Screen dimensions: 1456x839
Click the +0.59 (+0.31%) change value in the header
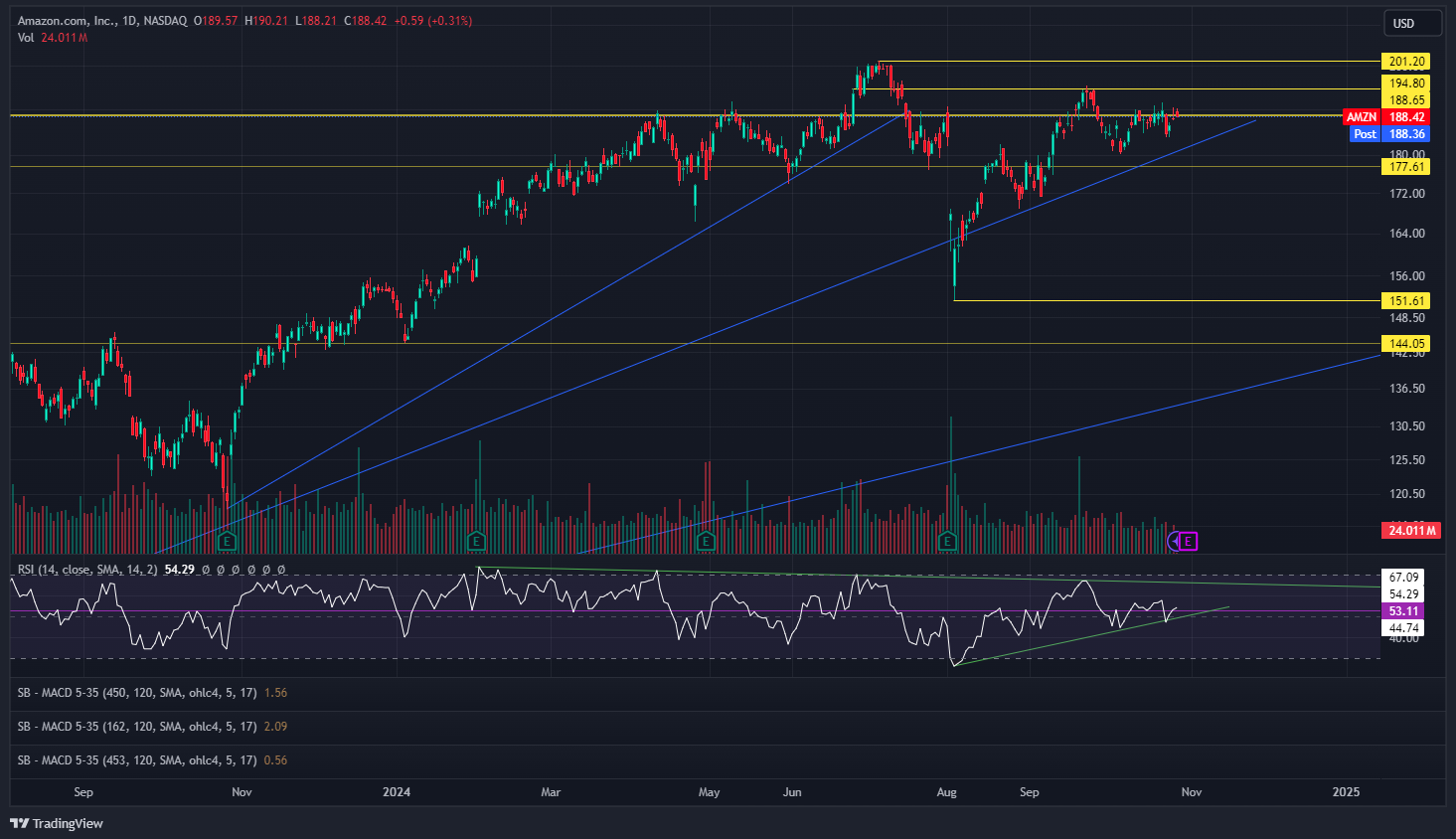point(433,21)
